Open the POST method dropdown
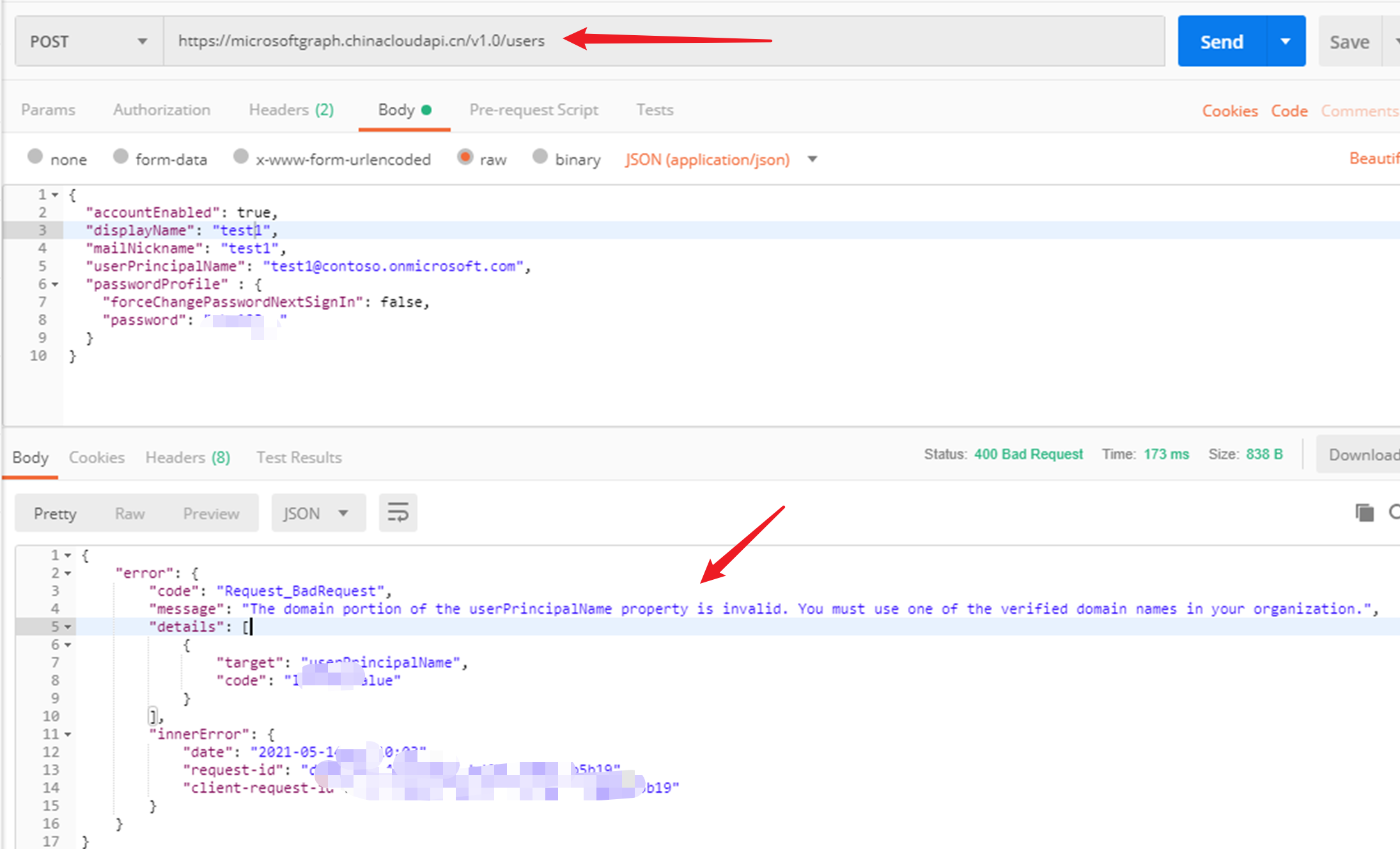Image resolution: width=1400 pixels, height=849 pixels. (x=88, y=42)
